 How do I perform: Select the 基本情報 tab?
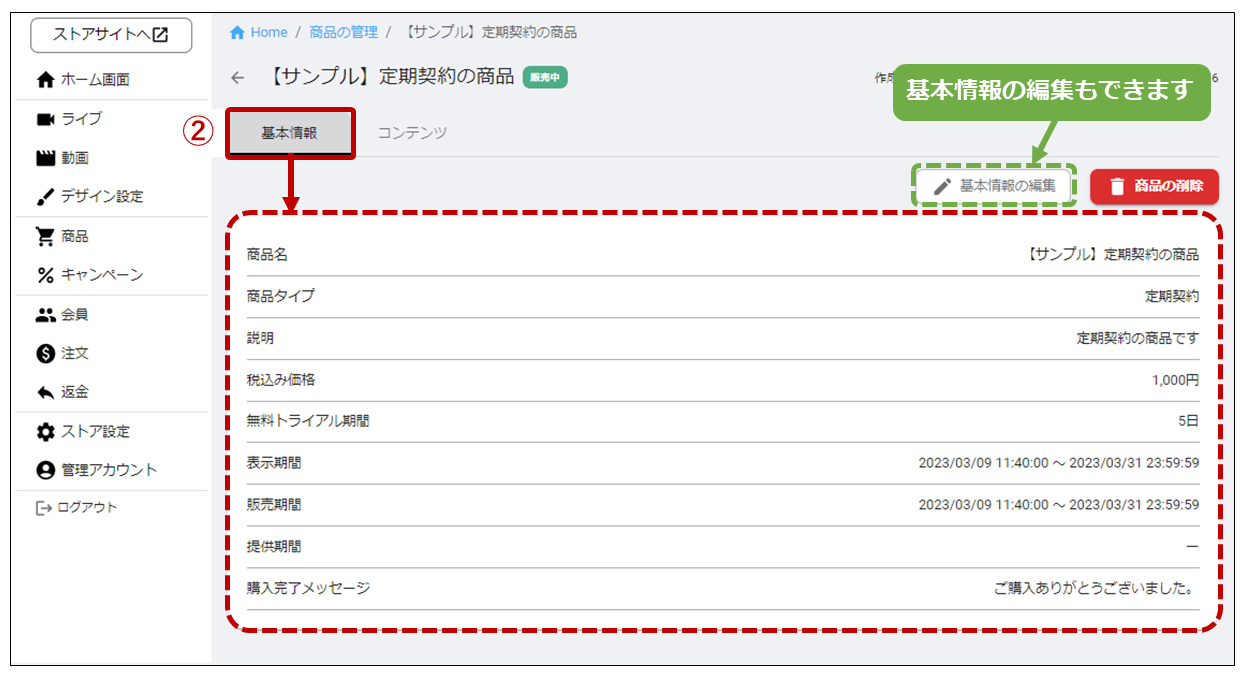[x=289, y=133]
